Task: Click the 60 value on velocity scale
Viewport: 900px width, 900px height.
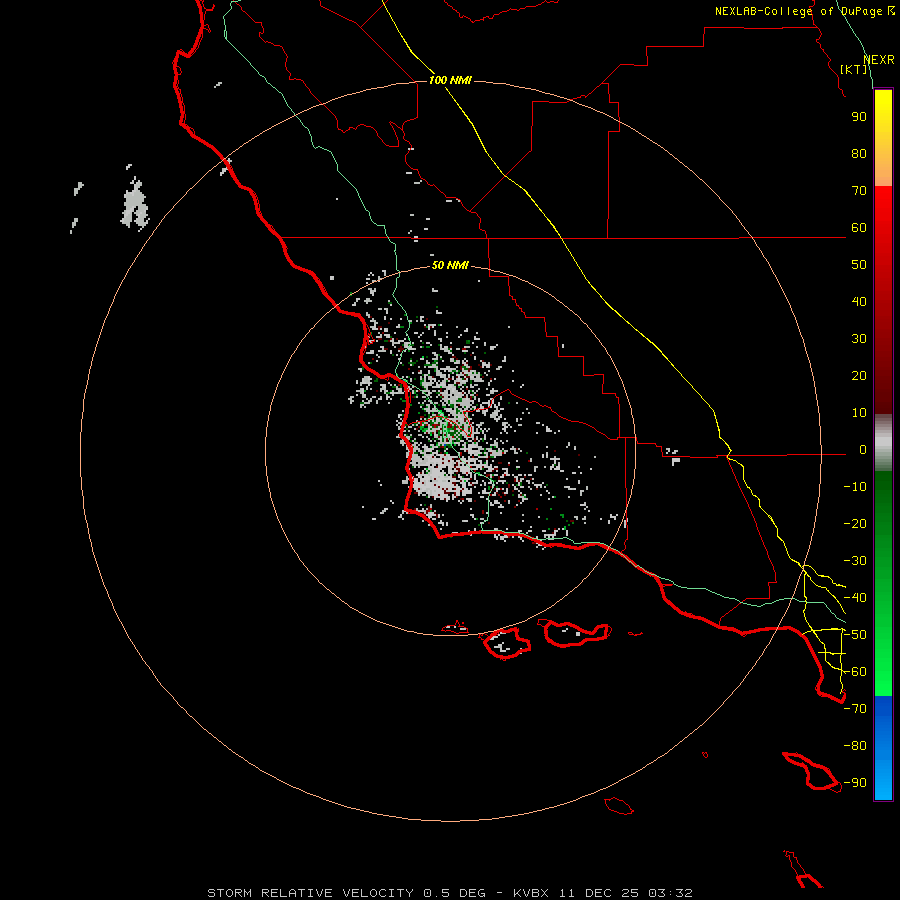Action: (x=859, y=228)
